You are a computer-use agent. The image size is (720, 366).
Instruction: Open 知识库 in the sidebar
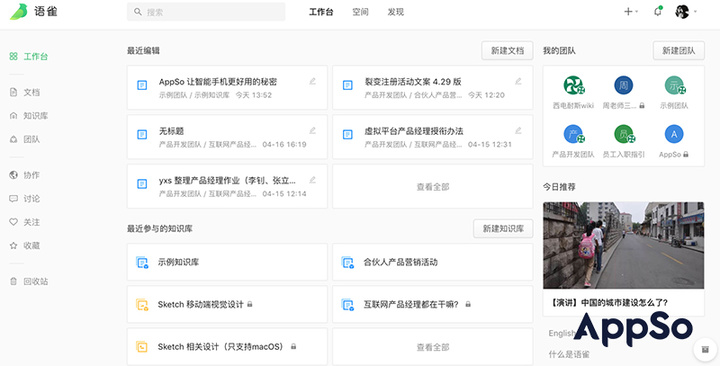(28, 116)
